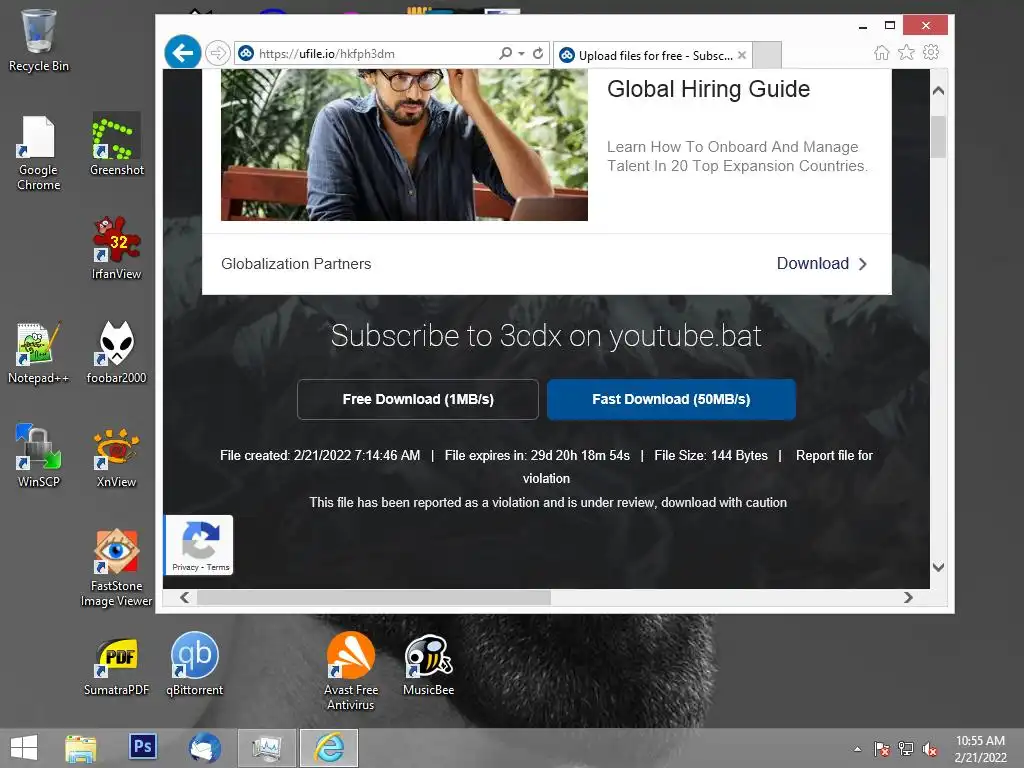The height and width of the screenshot is (768, 1024).
Task: Select the IrfanView desktop shortcut
Action: tap(116, 248)
